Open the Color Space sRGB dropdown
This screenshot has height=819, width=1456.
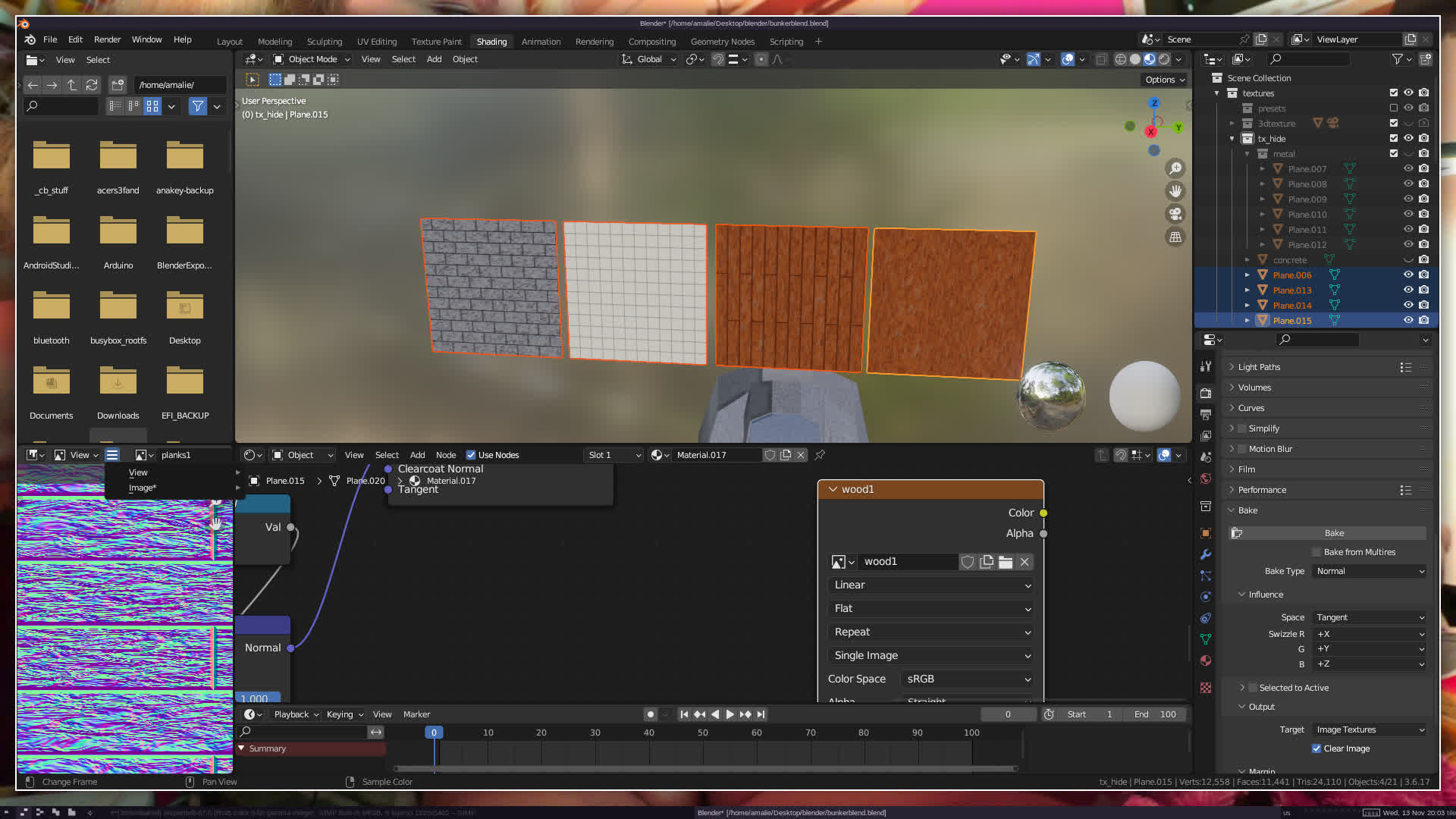point(966,679)
